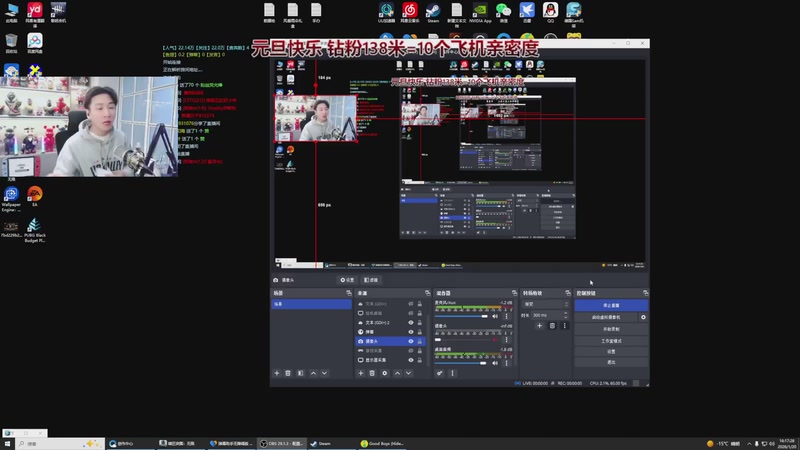Image resolution: width=800 pixels, height=450 pixels.
Task: Pop out the Controls dock using its float icon
Action: [x=645, y=293]
